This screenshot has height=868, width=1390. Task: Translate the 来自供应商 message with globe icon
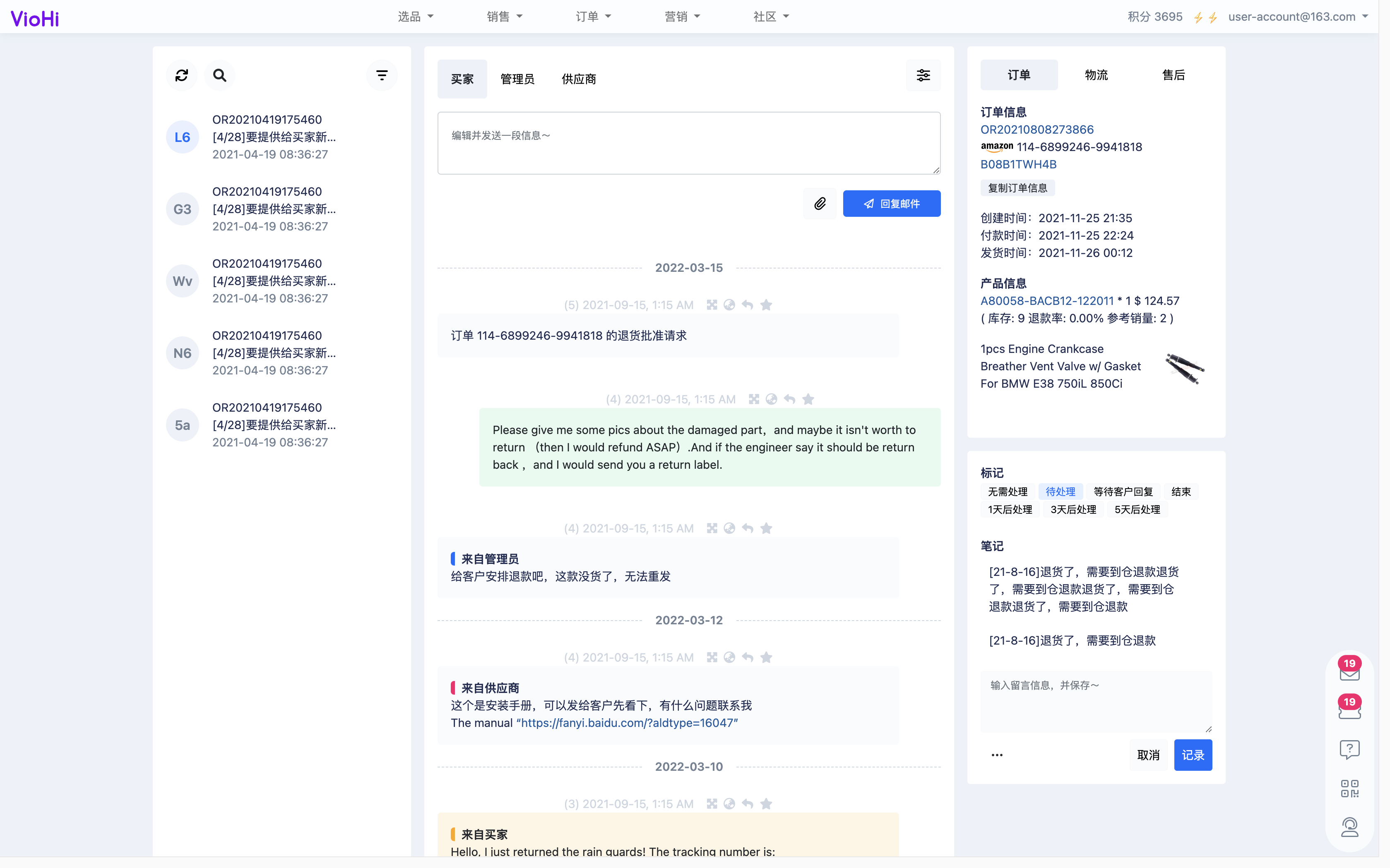click(x=729, y=657)
